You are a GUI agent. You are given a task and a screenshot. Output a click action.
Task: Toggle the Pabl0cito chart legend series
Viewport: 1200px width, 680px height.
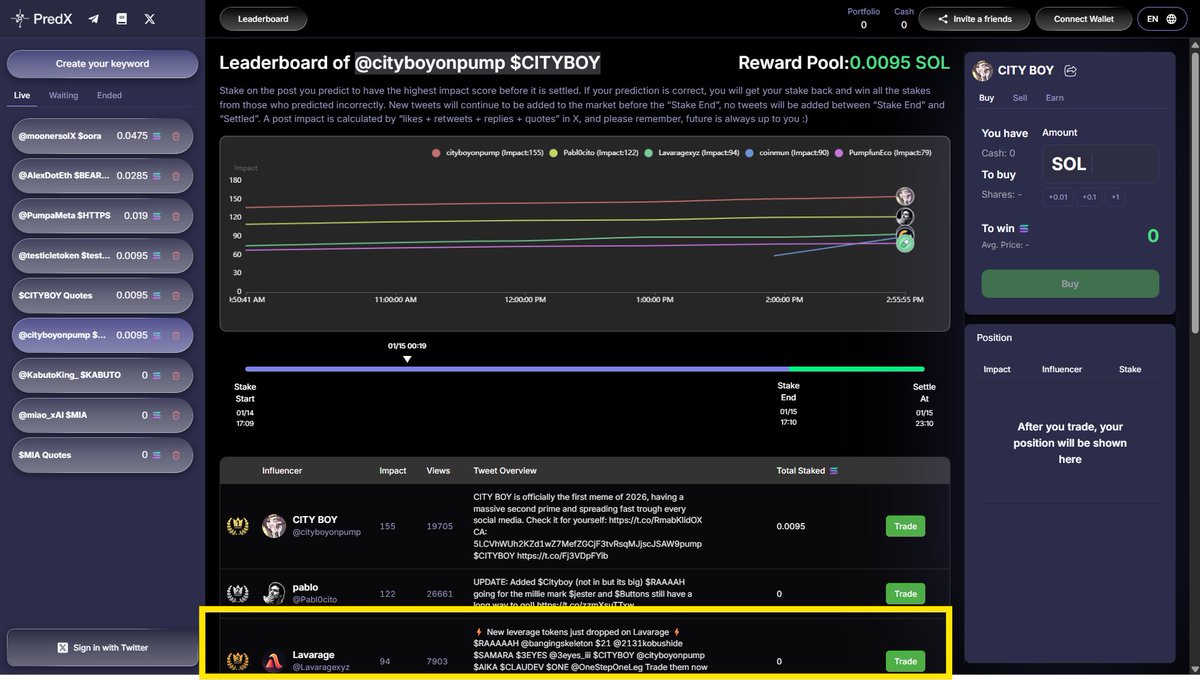tap(594, 153)
